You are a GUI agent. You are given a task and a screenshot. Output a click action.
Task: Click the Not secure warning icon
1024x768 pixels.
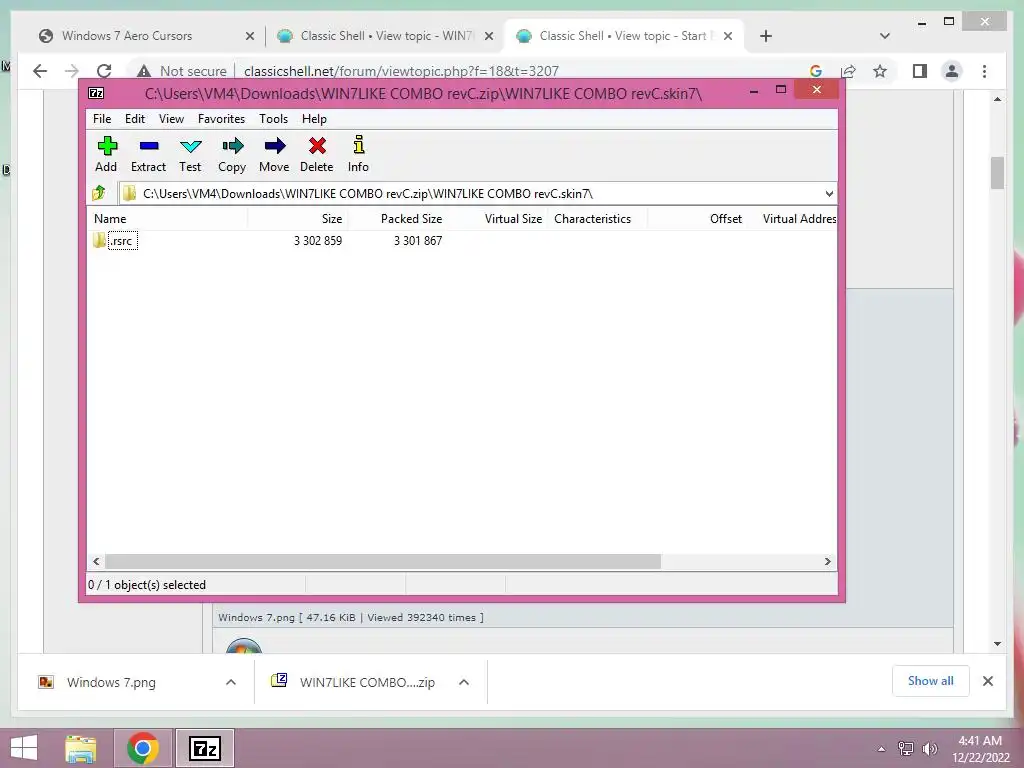click(x=144, y=71)
